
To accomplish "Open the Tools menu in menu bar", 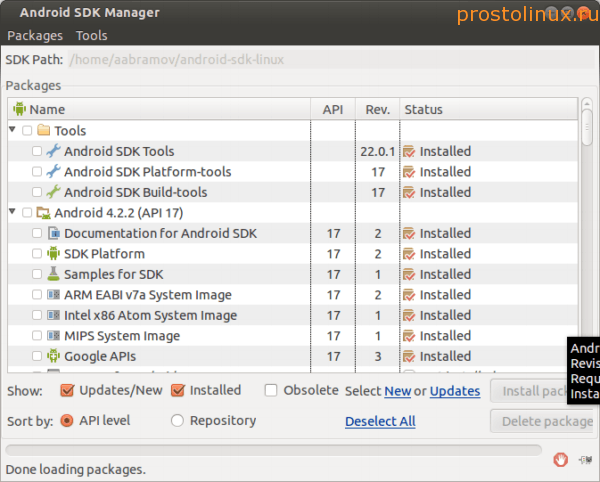I will pos(91,35).
